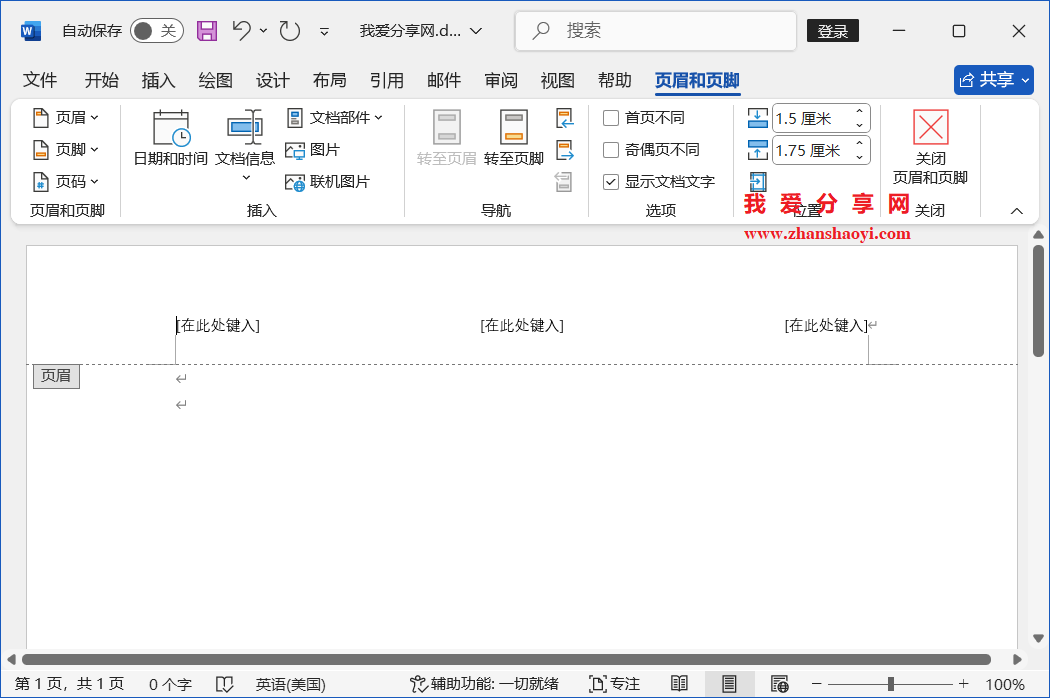This screenshot has height=698, width=1050.
Task: Click the vertical scrollbar thumb
Action: [x=1038, y=301]
